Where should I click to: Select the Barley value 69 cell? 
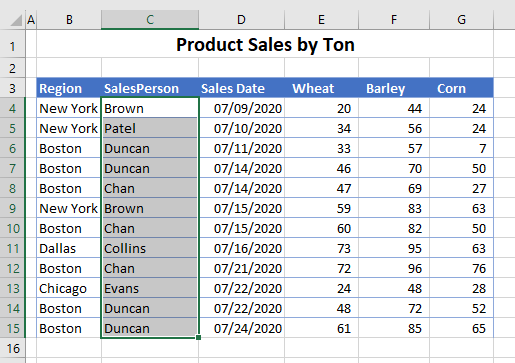[x=394, y=188]
